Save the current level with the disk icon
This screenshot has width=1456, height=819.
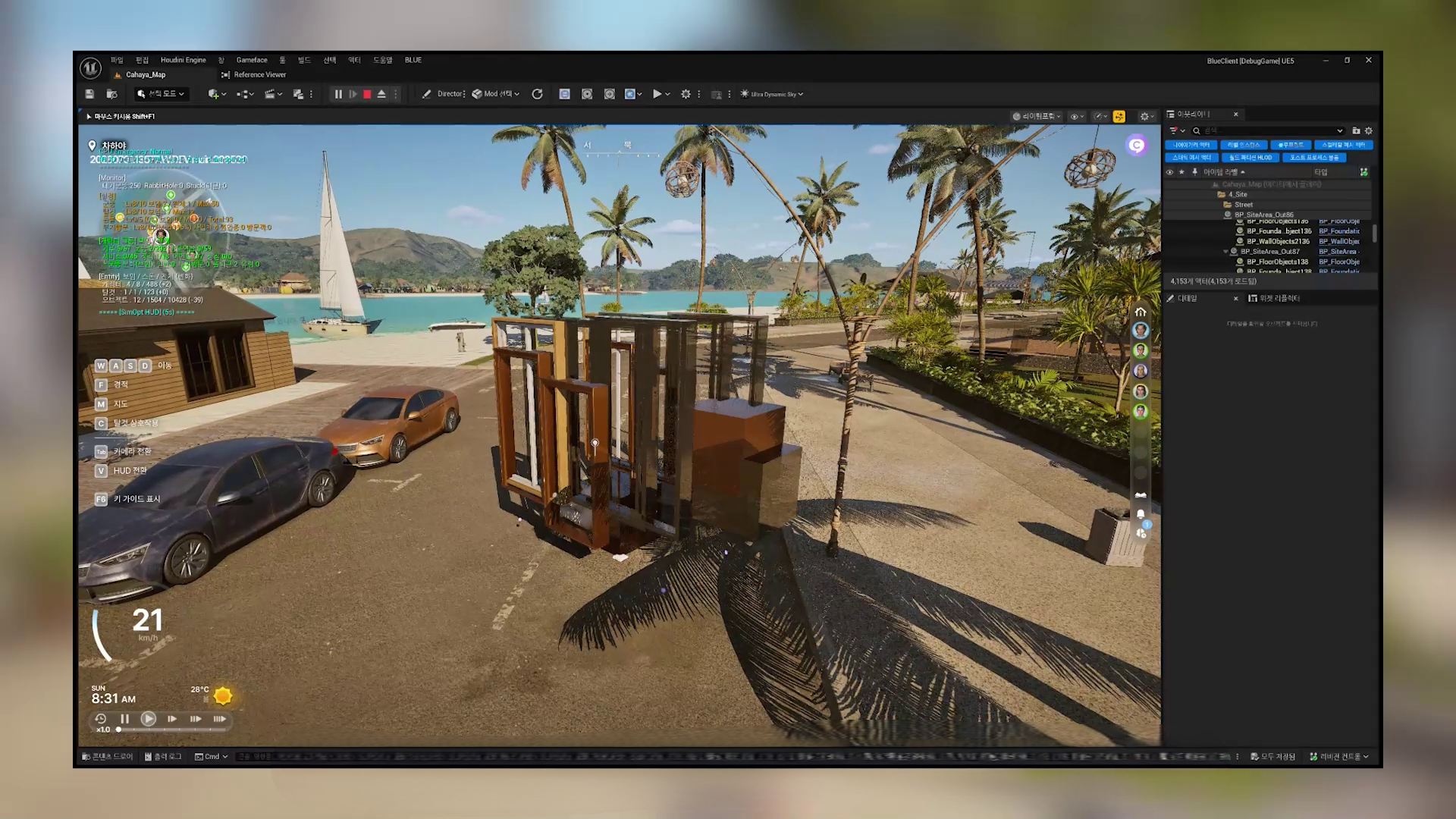89,94
